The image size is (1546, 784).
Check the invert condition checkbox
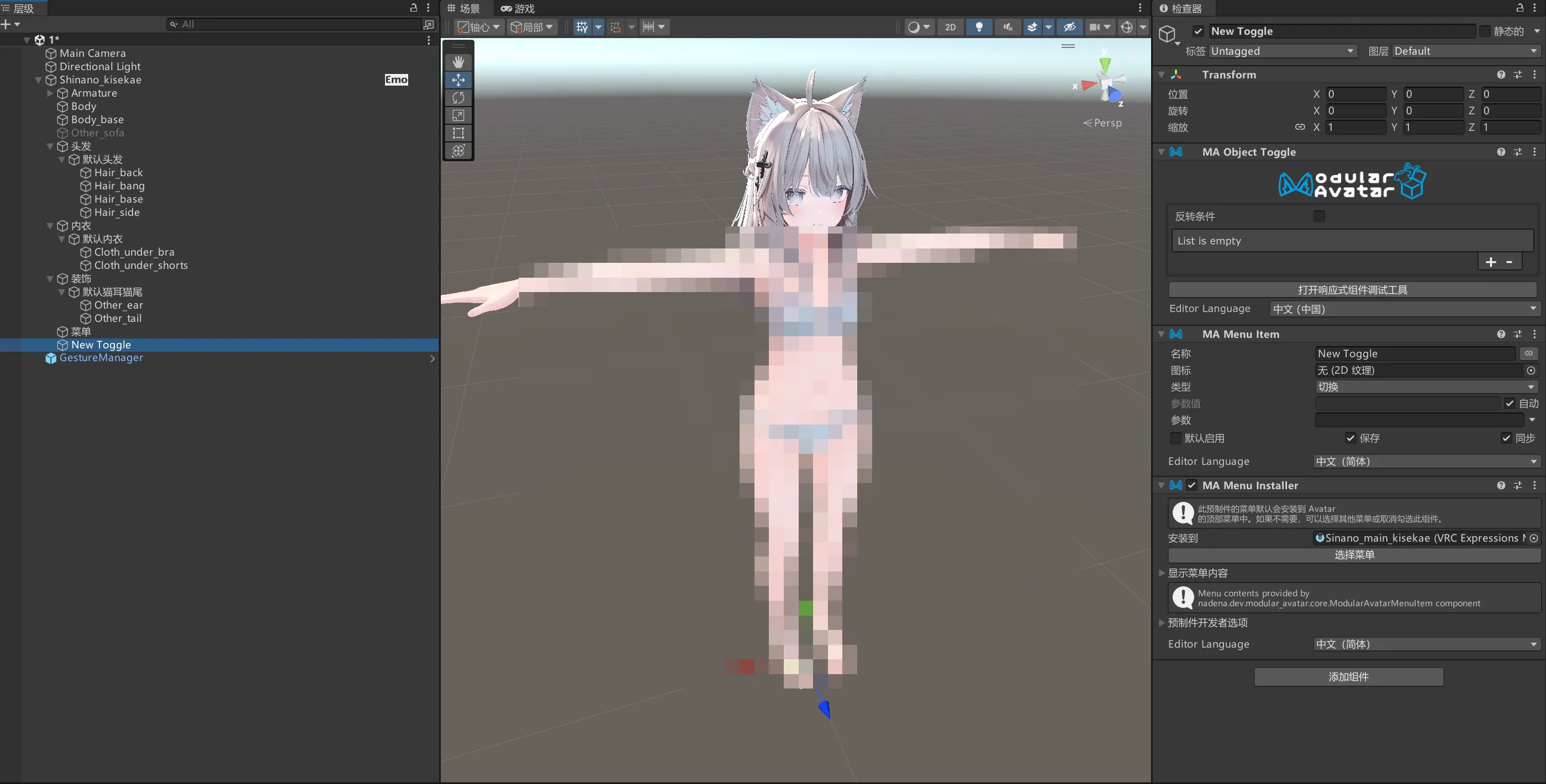tap(1319, 216)
